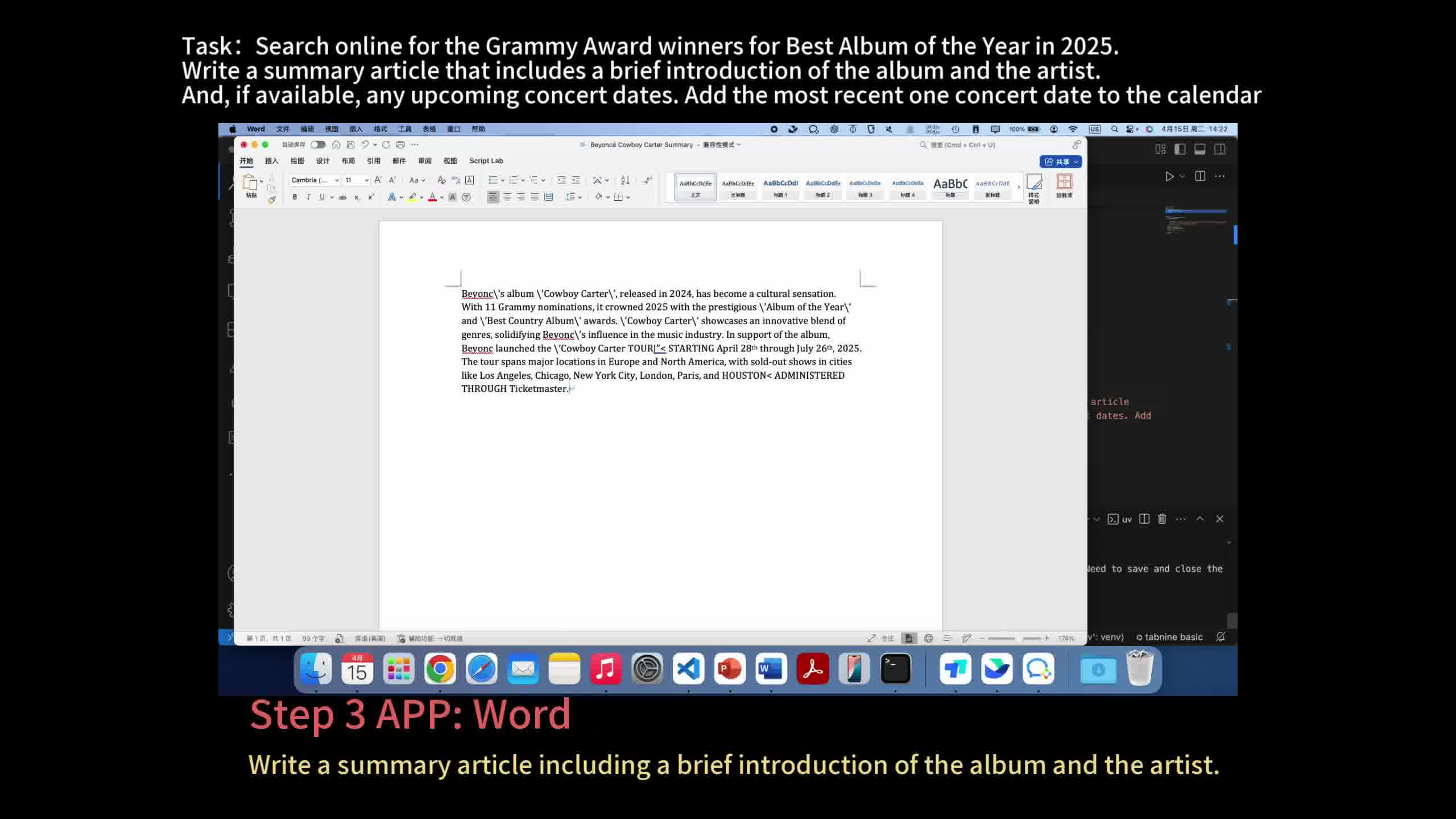Increase the paragraph indent
The width and height of the screenshot is (1456, 819).
[x=576, y=180]
